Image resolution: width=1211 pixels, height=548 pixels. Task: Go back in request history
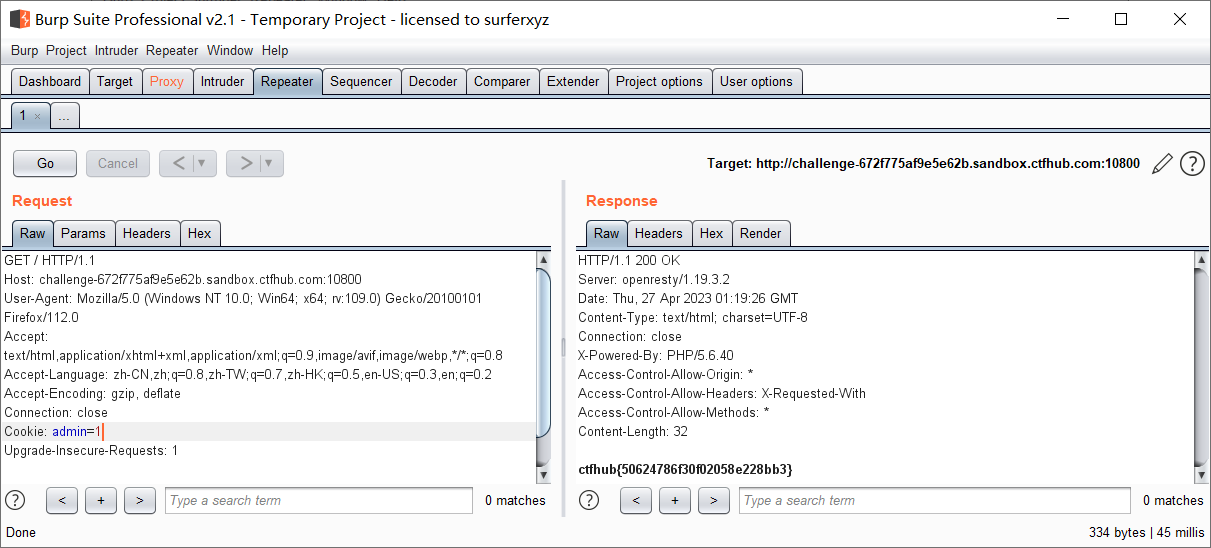pyautogui.click(x=176, y=163)
